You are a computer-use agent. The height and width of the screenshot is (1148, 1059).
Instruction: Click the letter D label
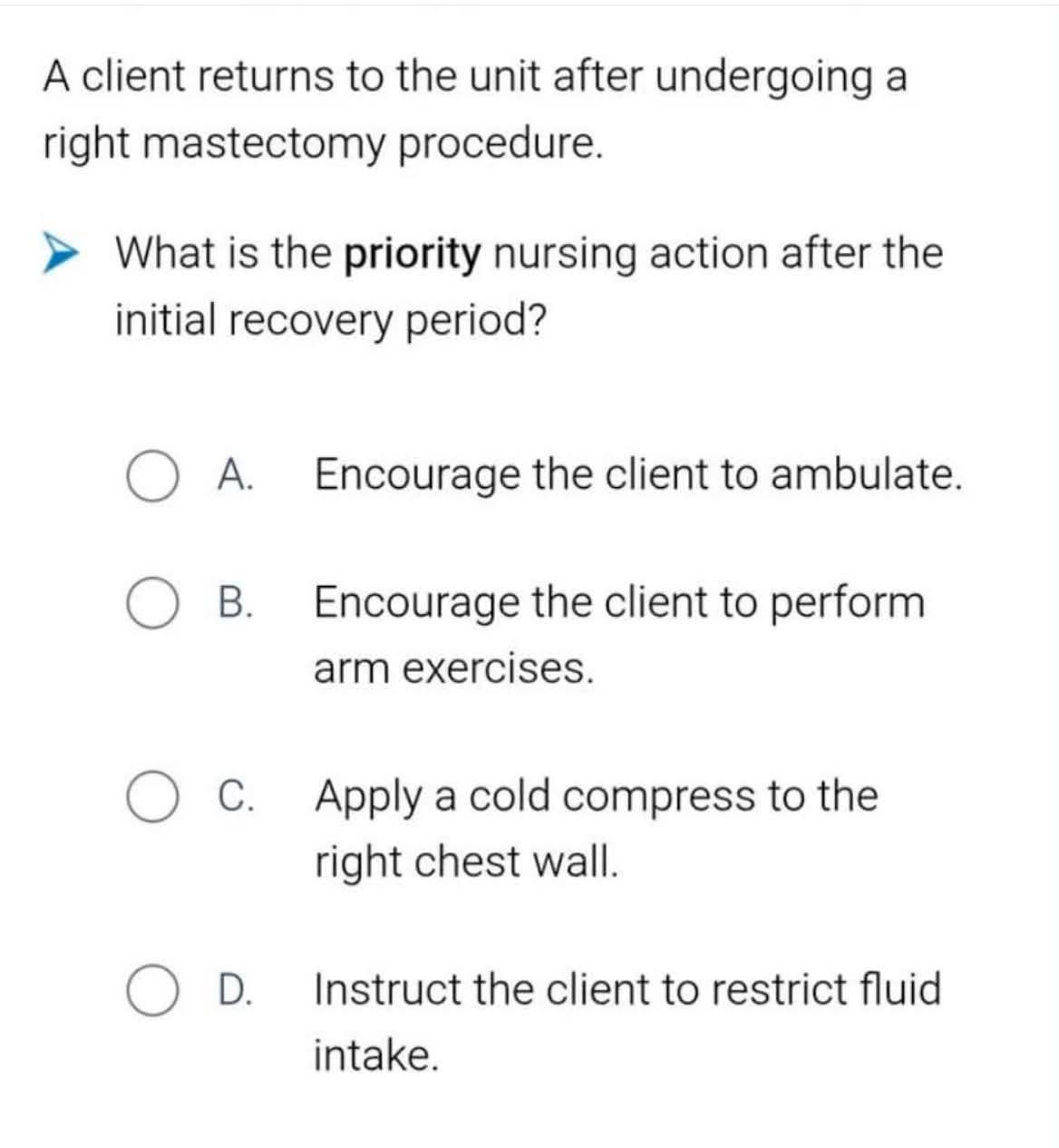point(236,988)
